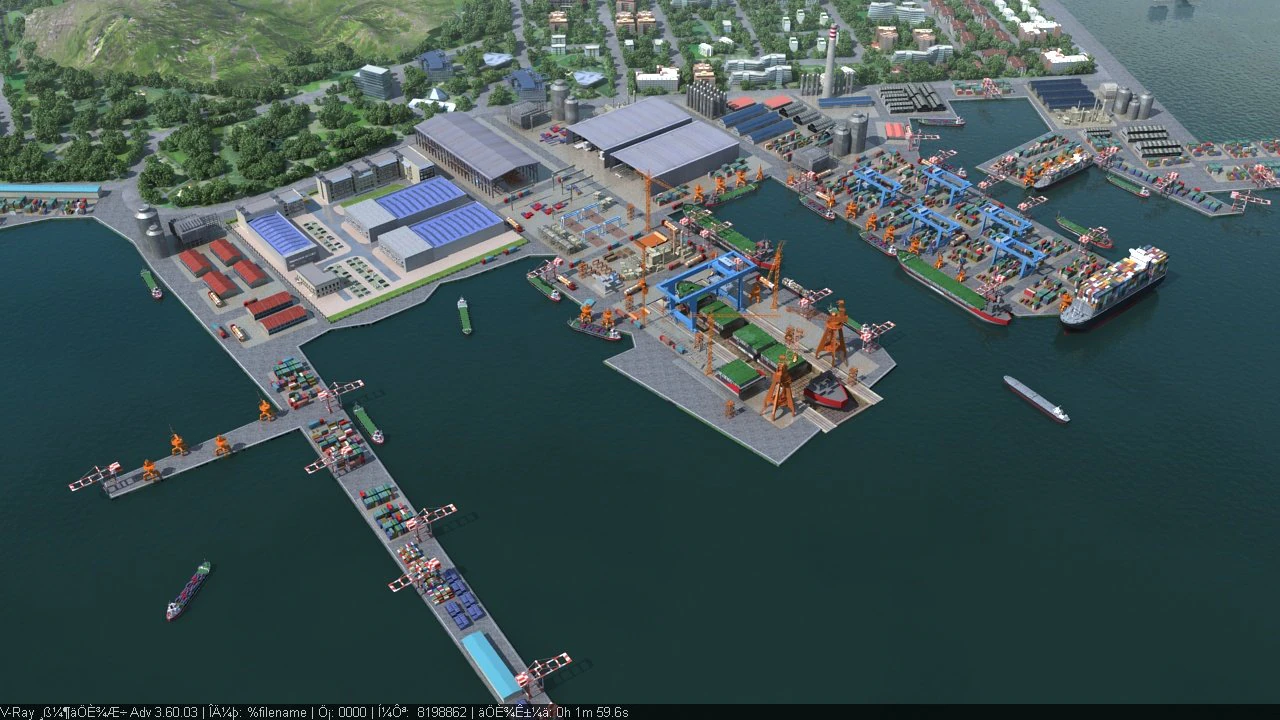Click the render time 0h 1m 59.6s
This screenshot has width=1280, height=720.
pos(592,712)
